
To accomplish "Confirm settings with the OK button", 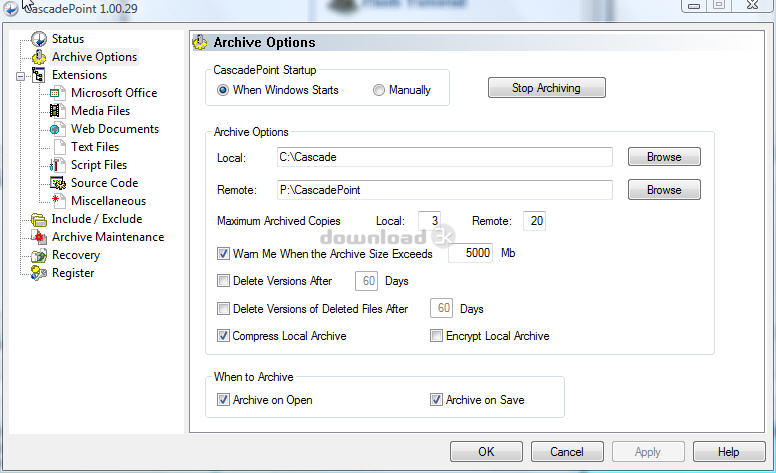I will click(486, 452).
